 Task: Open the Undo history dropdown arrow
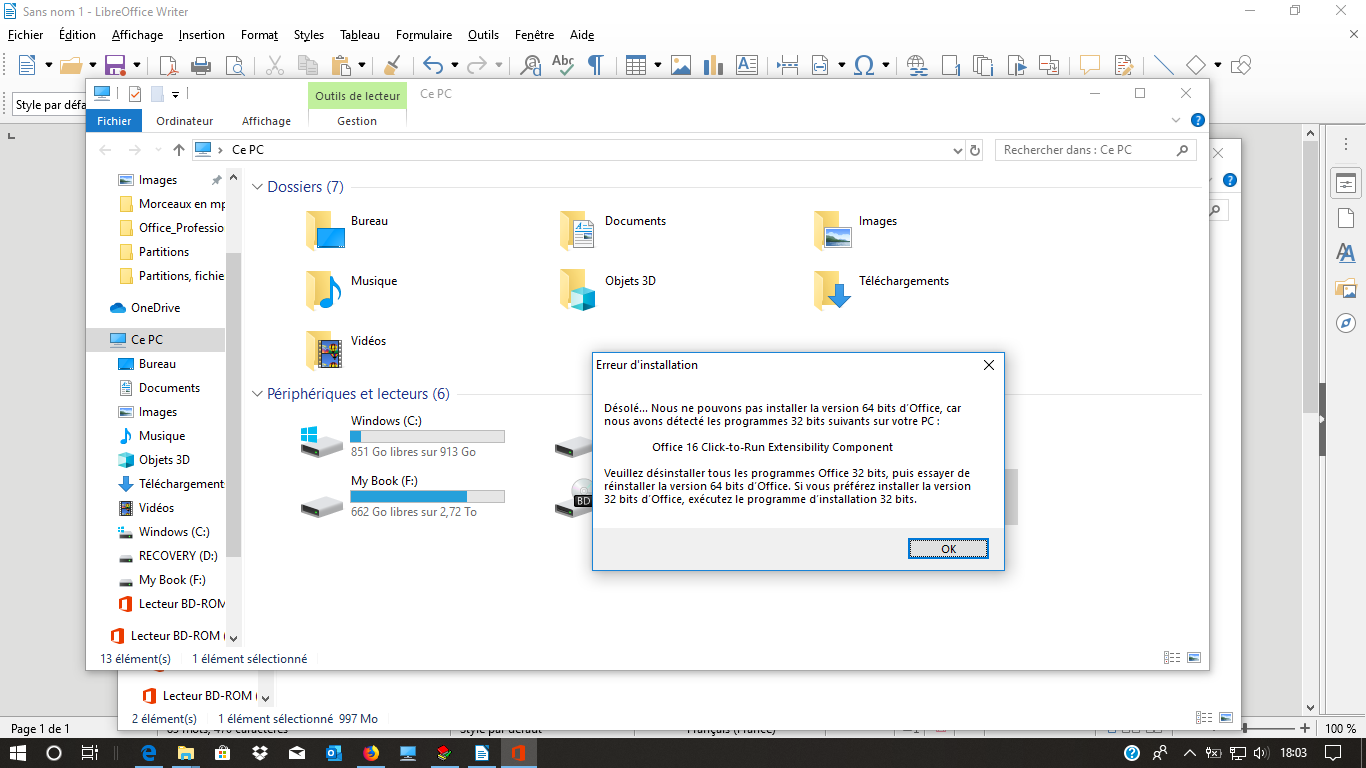(x=454, y=65)
